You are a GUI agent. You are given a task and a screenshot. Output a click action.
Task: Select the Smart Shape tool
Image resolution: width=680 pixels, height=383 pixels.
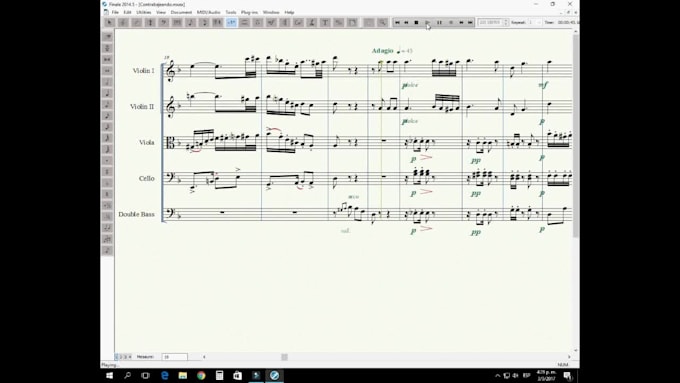coord(245,22)
